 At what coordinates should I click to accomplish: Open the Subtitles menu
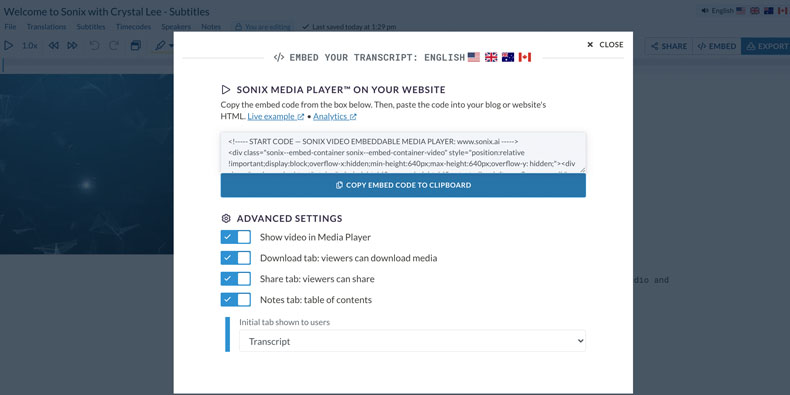click(x=91, y=27)
